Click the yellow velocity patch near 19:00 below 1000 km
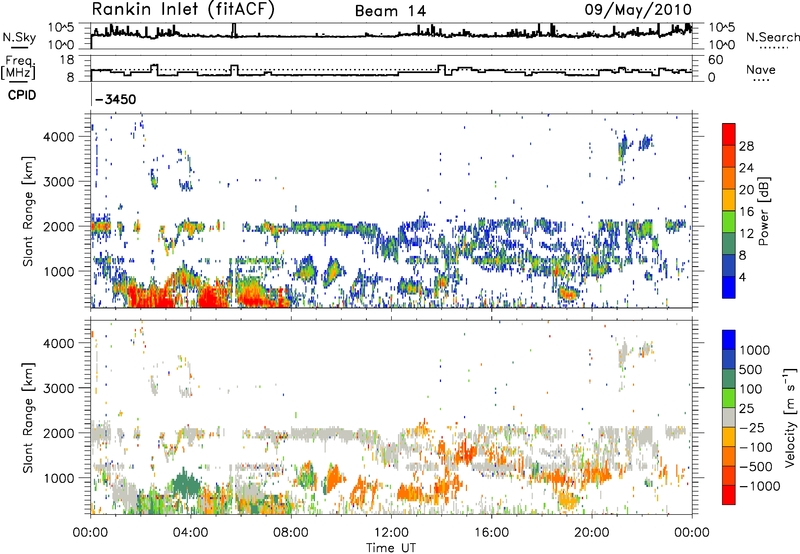Image resolution: width=800 pixels, height=554 pixels. coord(567,499)
